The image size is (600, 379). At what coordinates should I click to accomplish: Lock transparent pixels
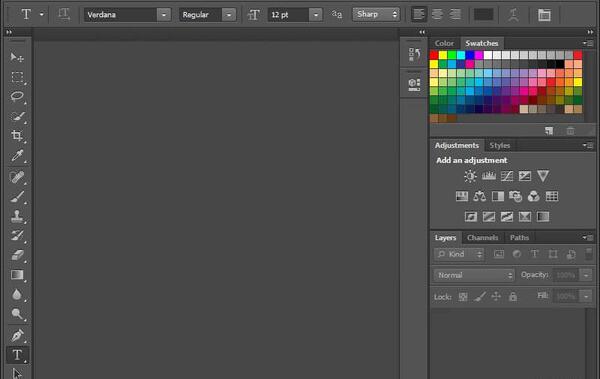pos(463,297)
